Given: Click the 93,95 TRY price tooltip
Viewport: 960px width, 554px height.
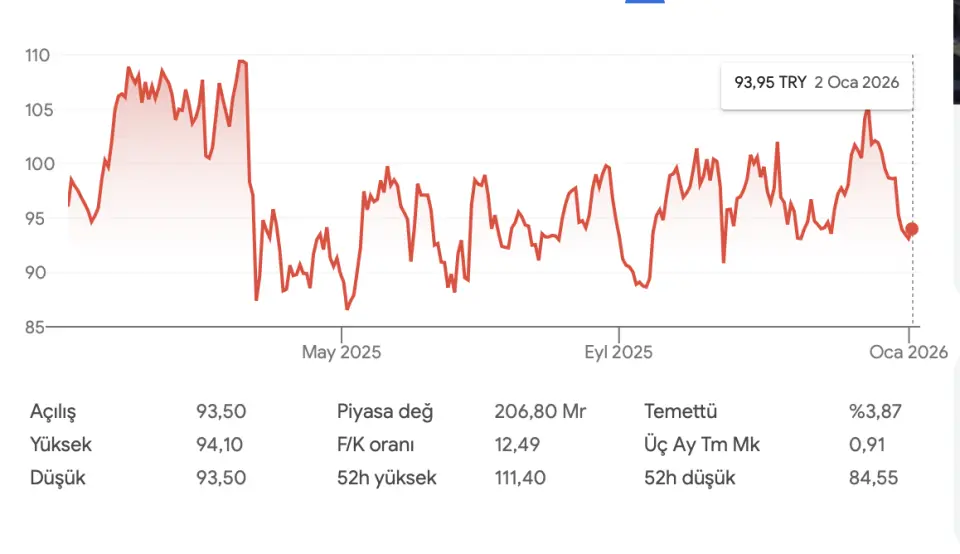Looking at the screenshot, I should pos(816,83).
